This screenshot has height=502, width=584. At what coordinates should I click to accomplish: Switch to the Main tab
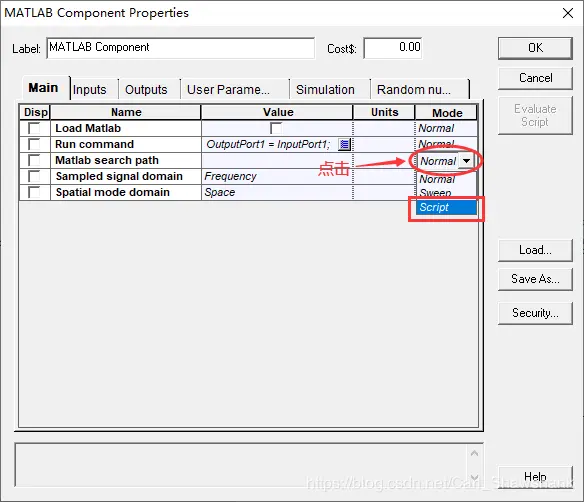click(x=43, y=88)
